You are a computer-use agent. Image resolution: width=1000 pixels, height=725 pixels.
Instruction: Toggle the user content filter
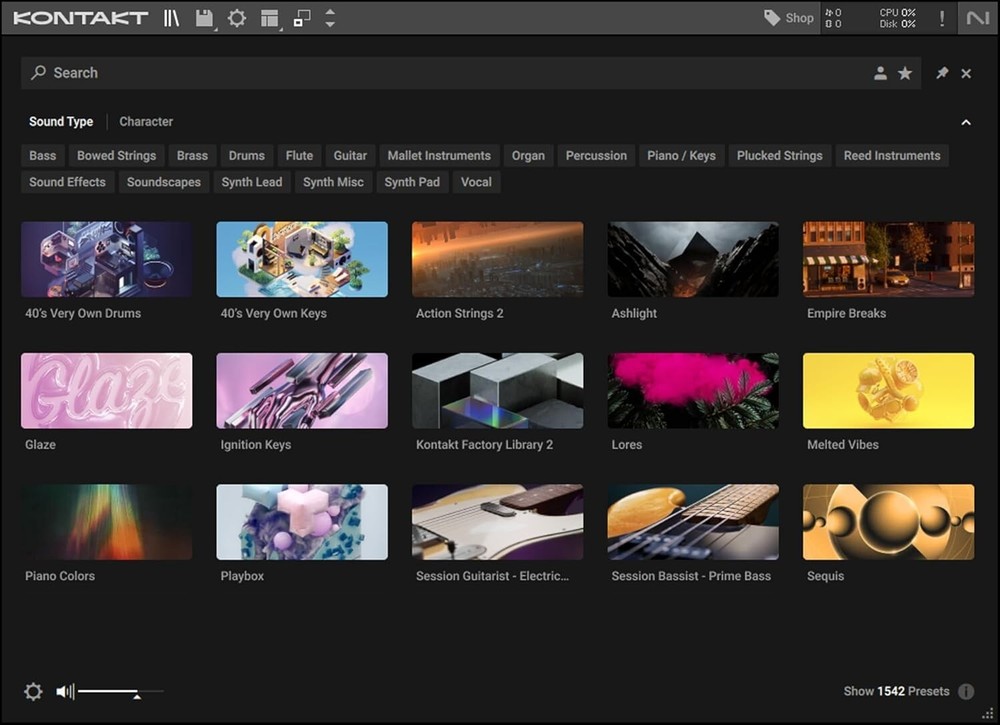tap(880, 73)
